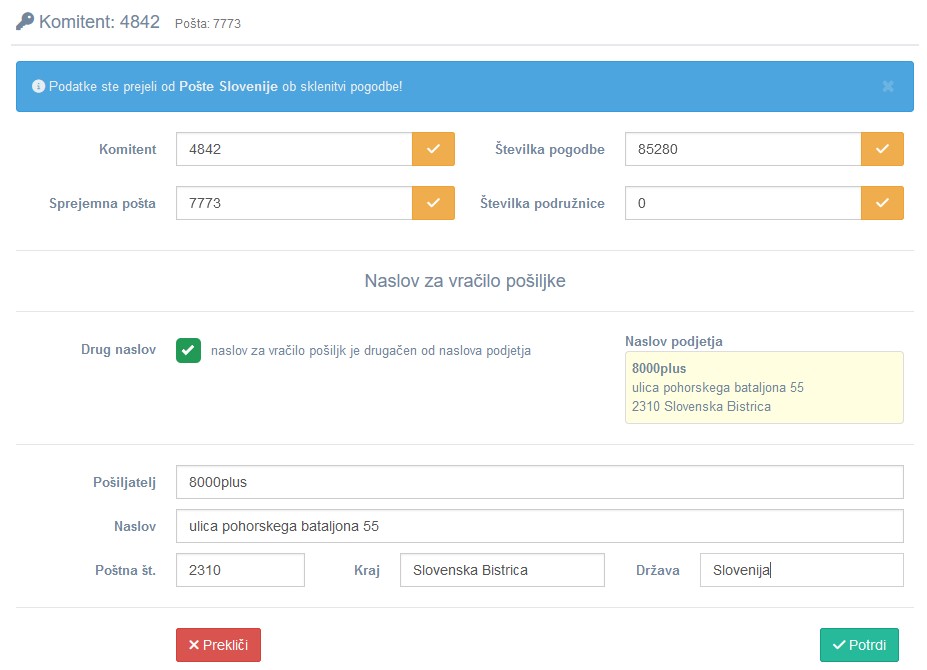Click the Država country field
This screenshot has height=670, width=927.
(x=801, y=570)
